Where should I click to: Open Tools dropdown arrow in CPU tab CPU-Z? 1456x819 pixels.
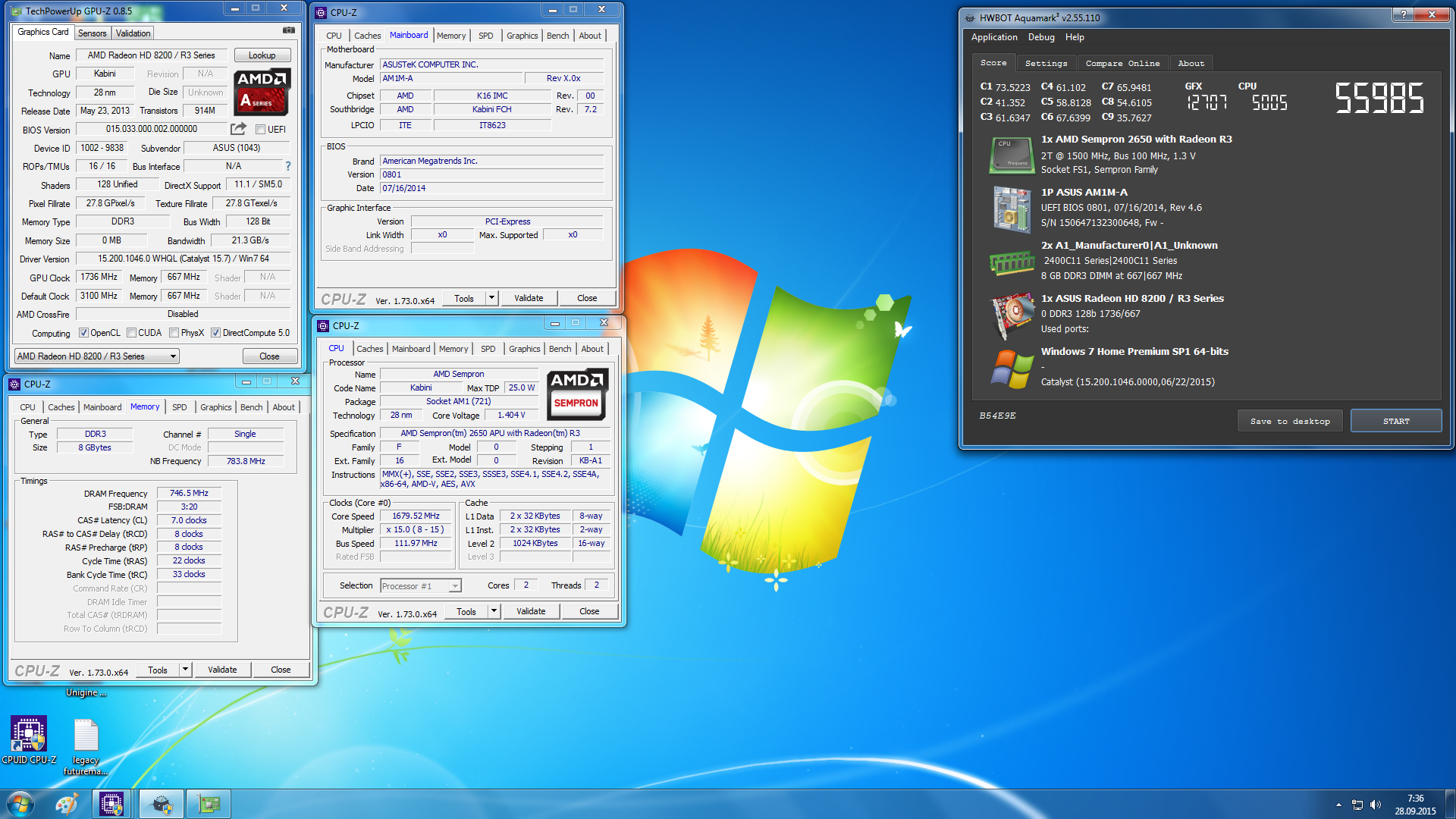[494, 611]
